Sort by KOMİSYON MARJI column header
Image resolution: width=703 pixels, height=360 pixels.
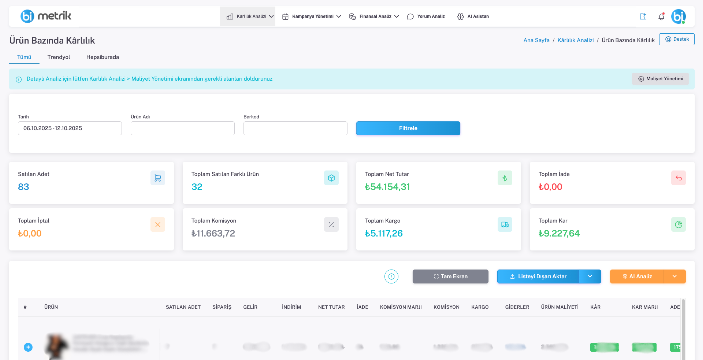[400, 307]
